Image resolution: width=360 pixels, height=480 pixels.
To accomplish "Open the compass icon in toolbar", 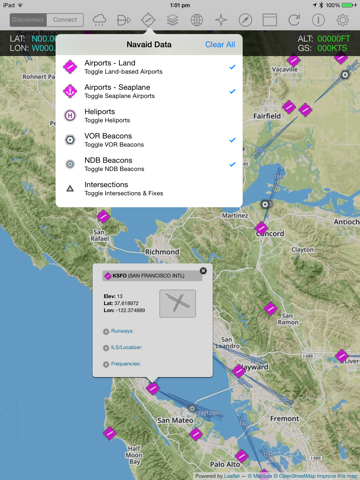I will coord(245,20).
